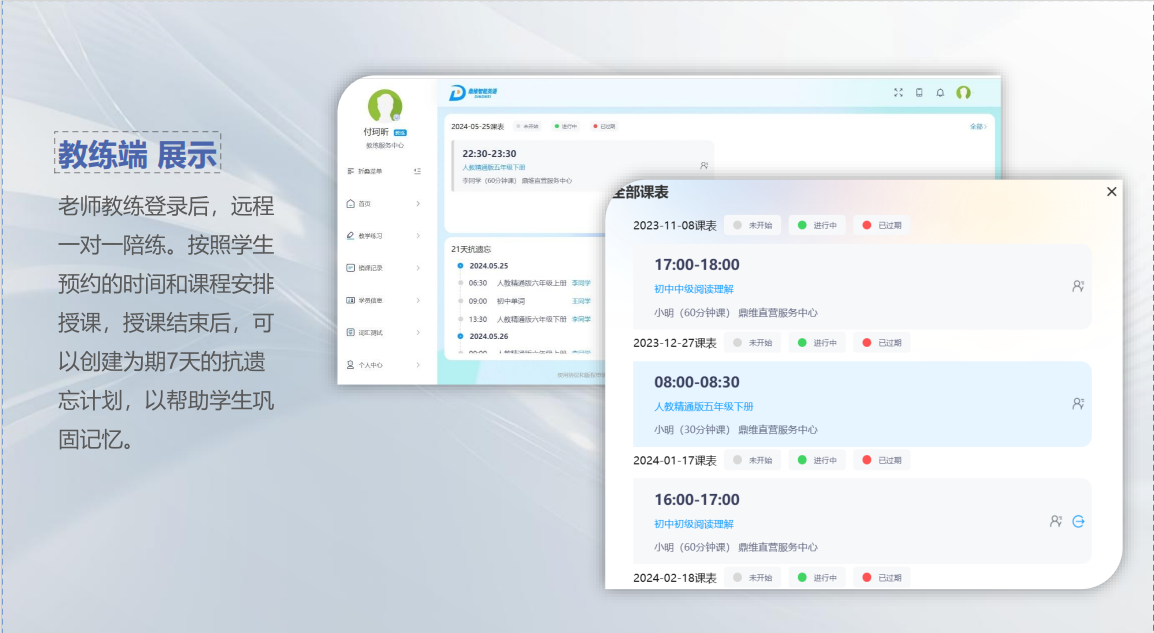Filter 2024-05-25课表 by 进行中
This screenshot has width=1154, height=633.
pos(566,127)
